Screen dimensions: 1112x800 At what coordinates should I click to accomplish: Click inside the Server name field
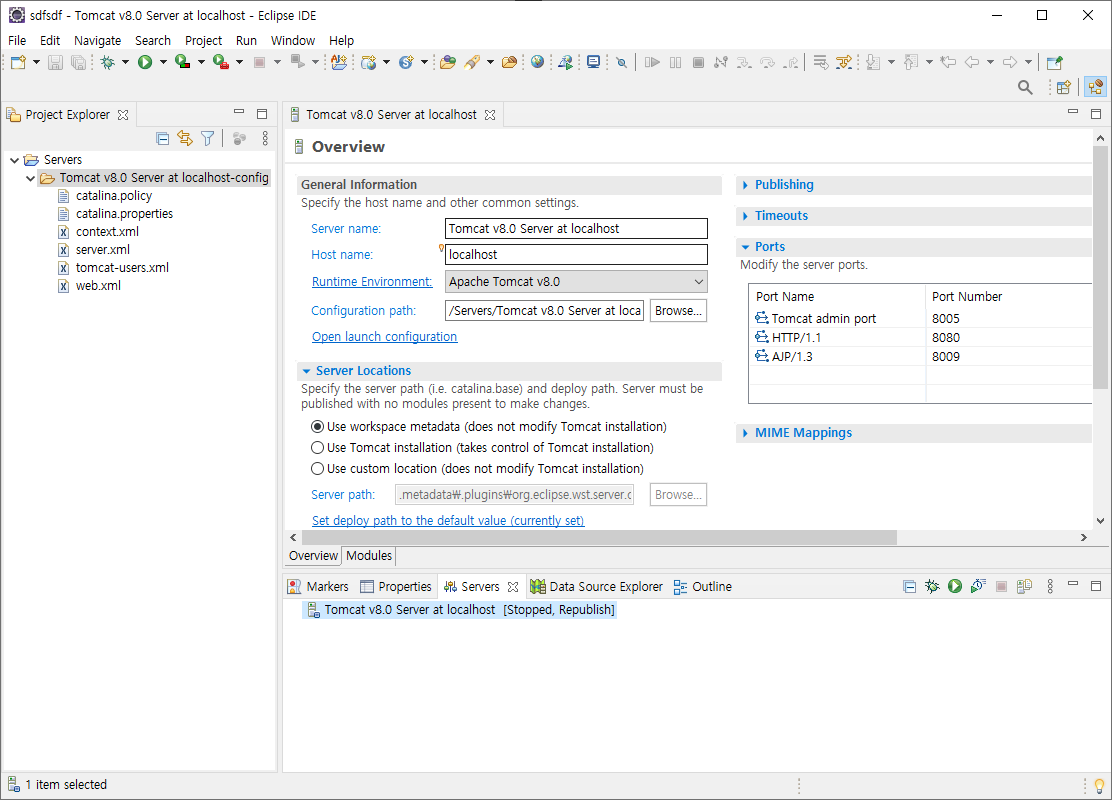[576, 228]
